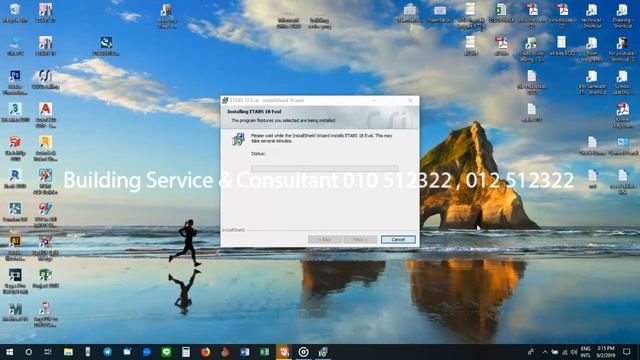Select the Excel spreadsheet file on desktop

point(501,13)
